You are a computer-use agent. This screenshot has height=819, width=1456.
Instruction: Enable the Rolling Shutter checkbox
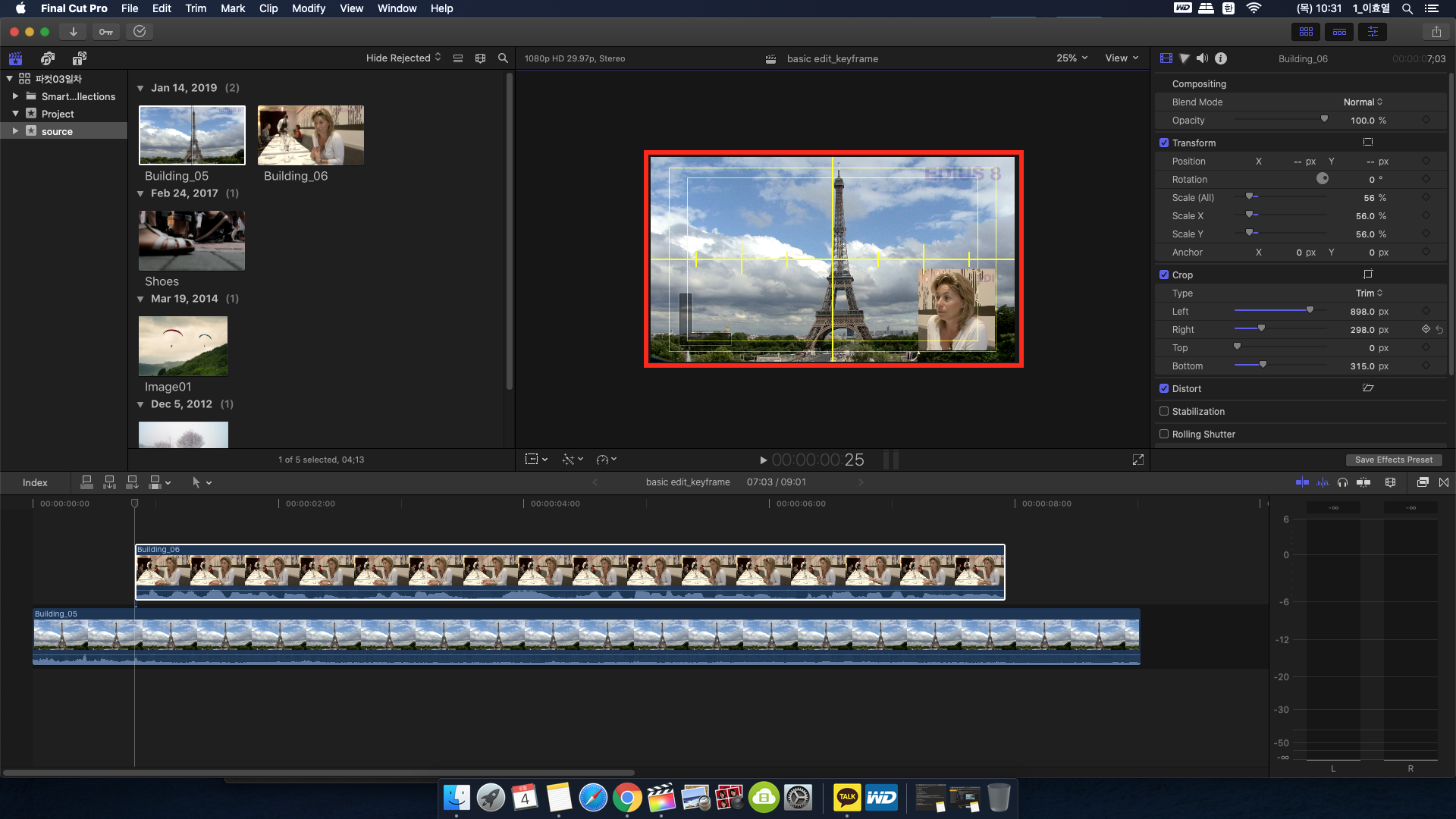pos(1164,434)
